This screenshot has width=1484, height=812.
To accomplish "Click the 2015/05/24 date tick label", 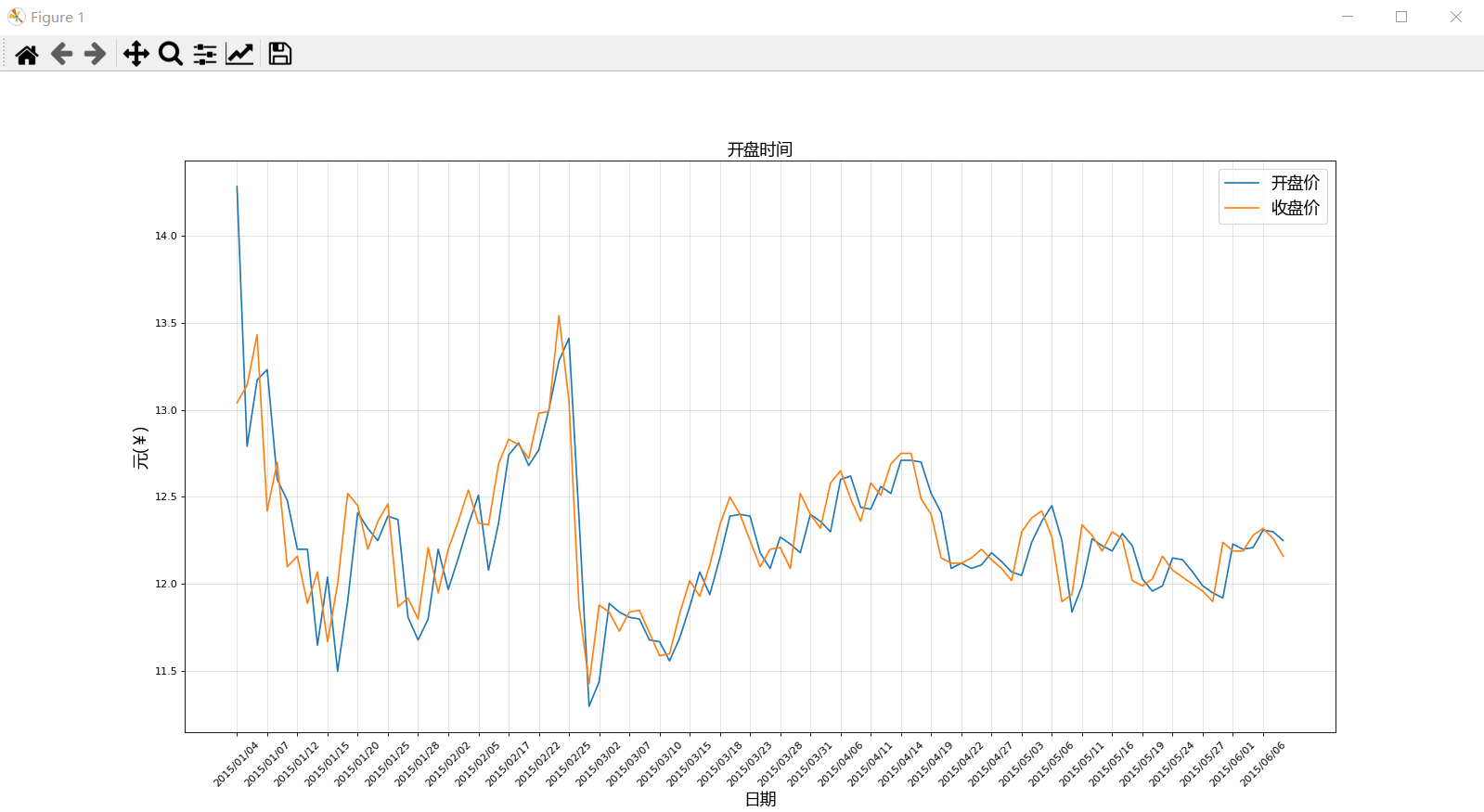I will [x=1171, y=765].
